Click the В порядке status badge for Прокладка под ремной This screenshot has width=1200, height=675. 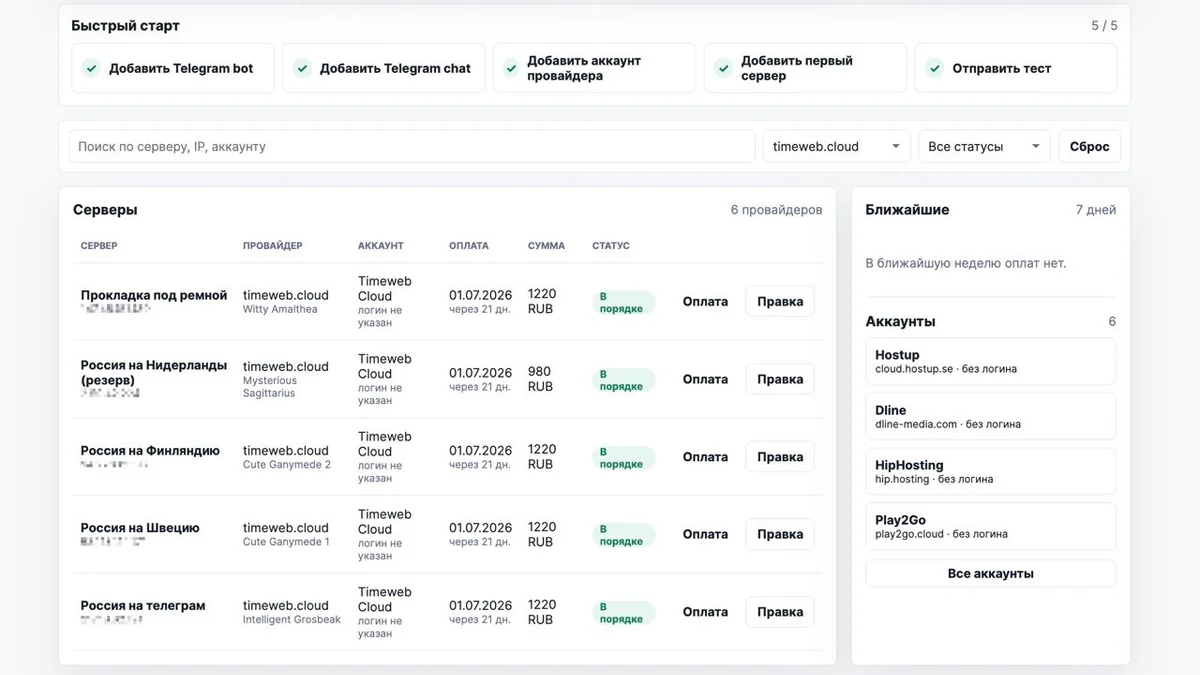(623, 303)
